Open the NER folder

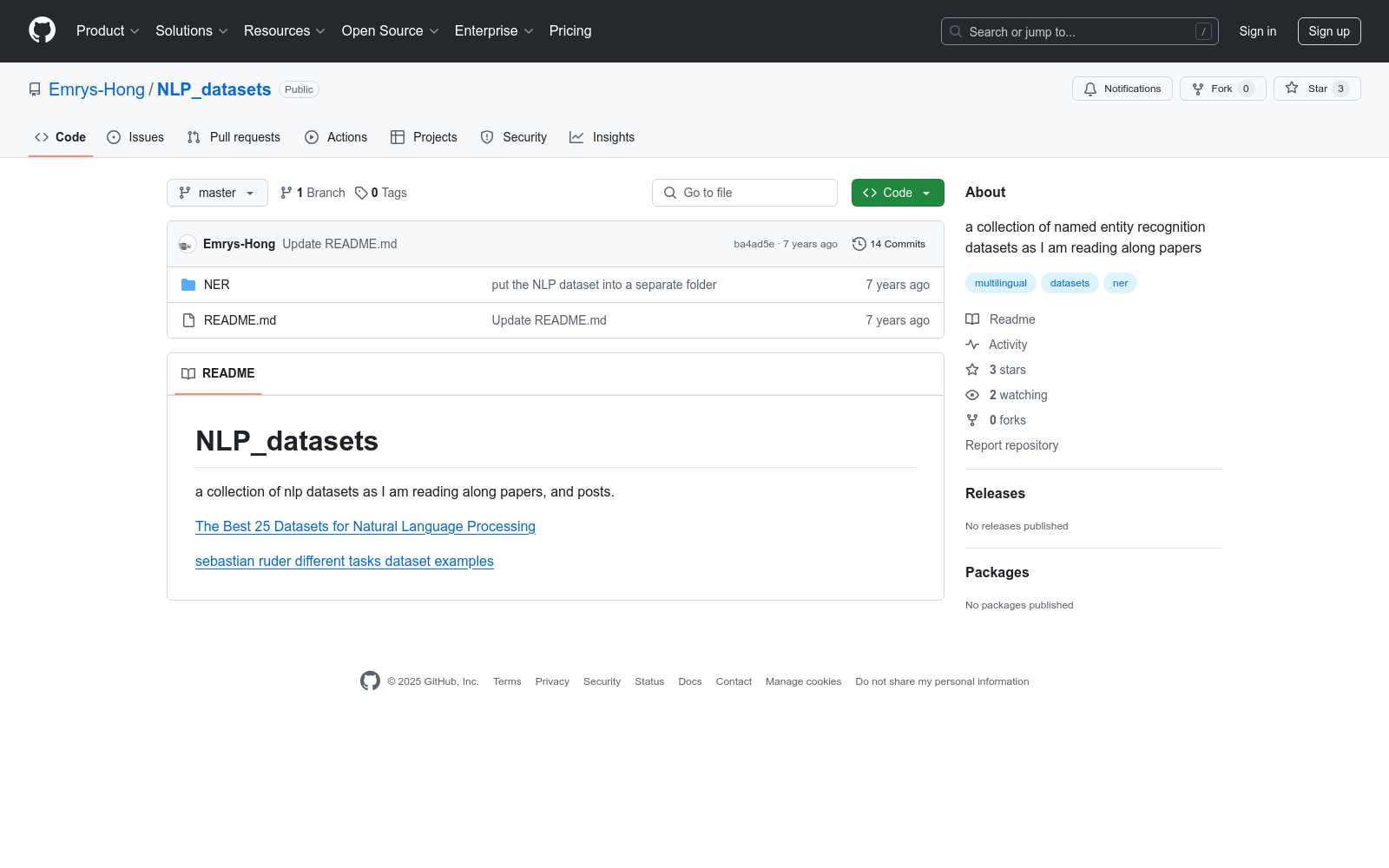pyautogui.click(x=217, y=285)
